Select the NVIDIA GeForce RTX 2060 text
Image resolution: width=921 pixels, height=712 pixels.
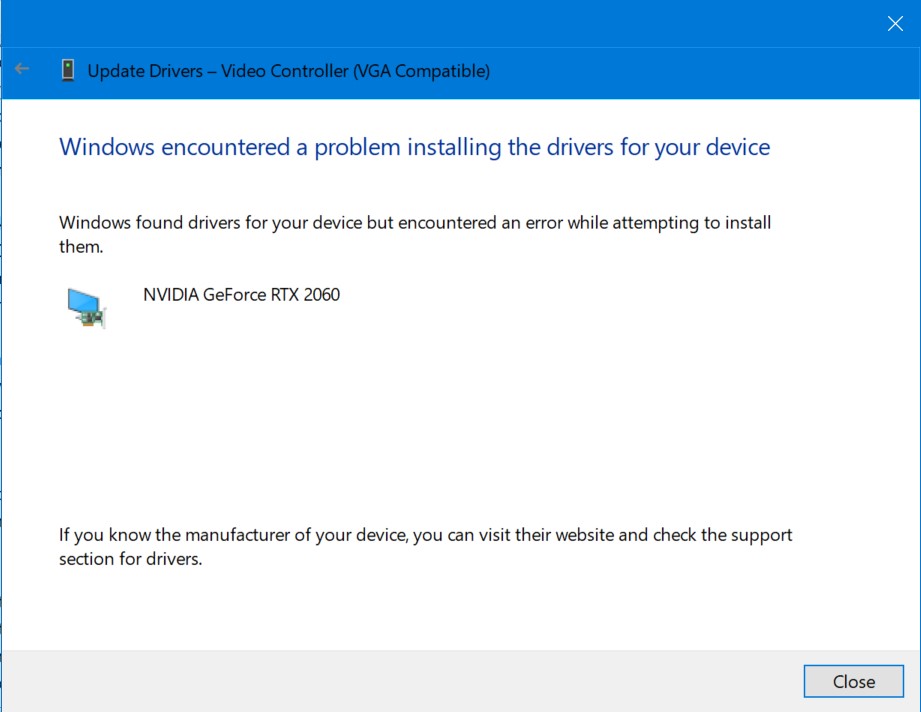[x=241, y=294]
